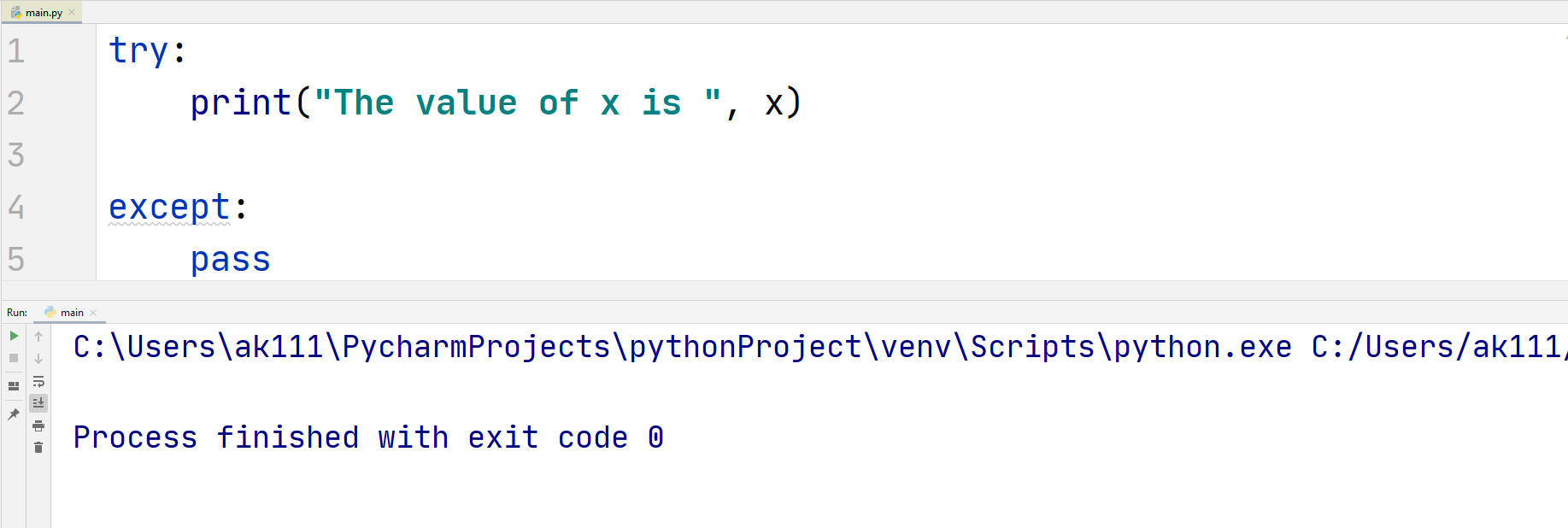Toggle Soft-Wrap for console output
The height and width of the screenshot is (528, 1568).
(38, 381)
